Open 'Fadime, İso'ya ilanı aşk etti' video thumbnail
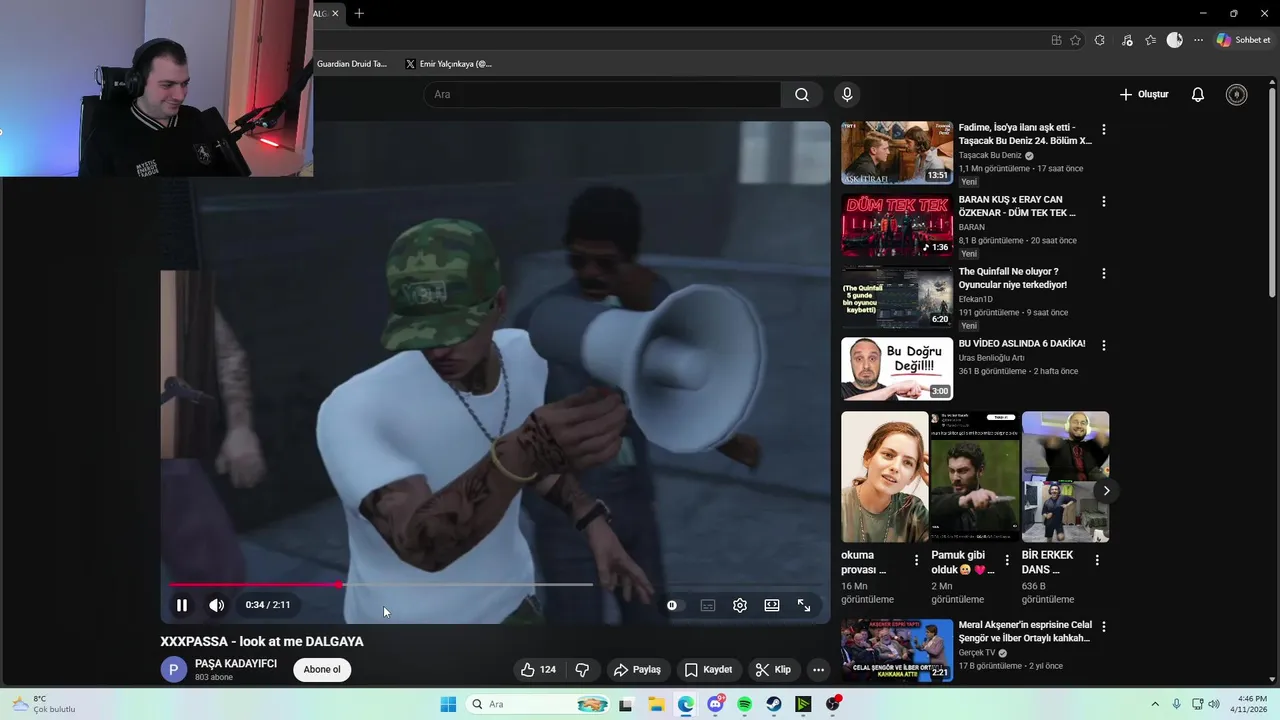The image size is (1280, 720). point(897,153)
